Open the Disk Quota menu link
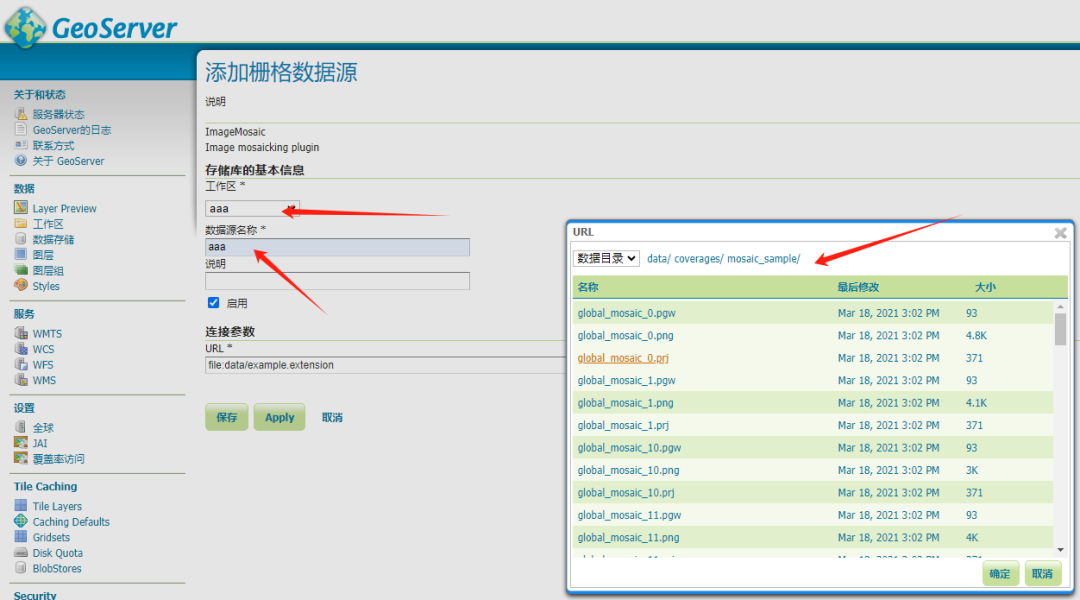The height and width of the screenshot is (600, 1080). click(58, 553)
